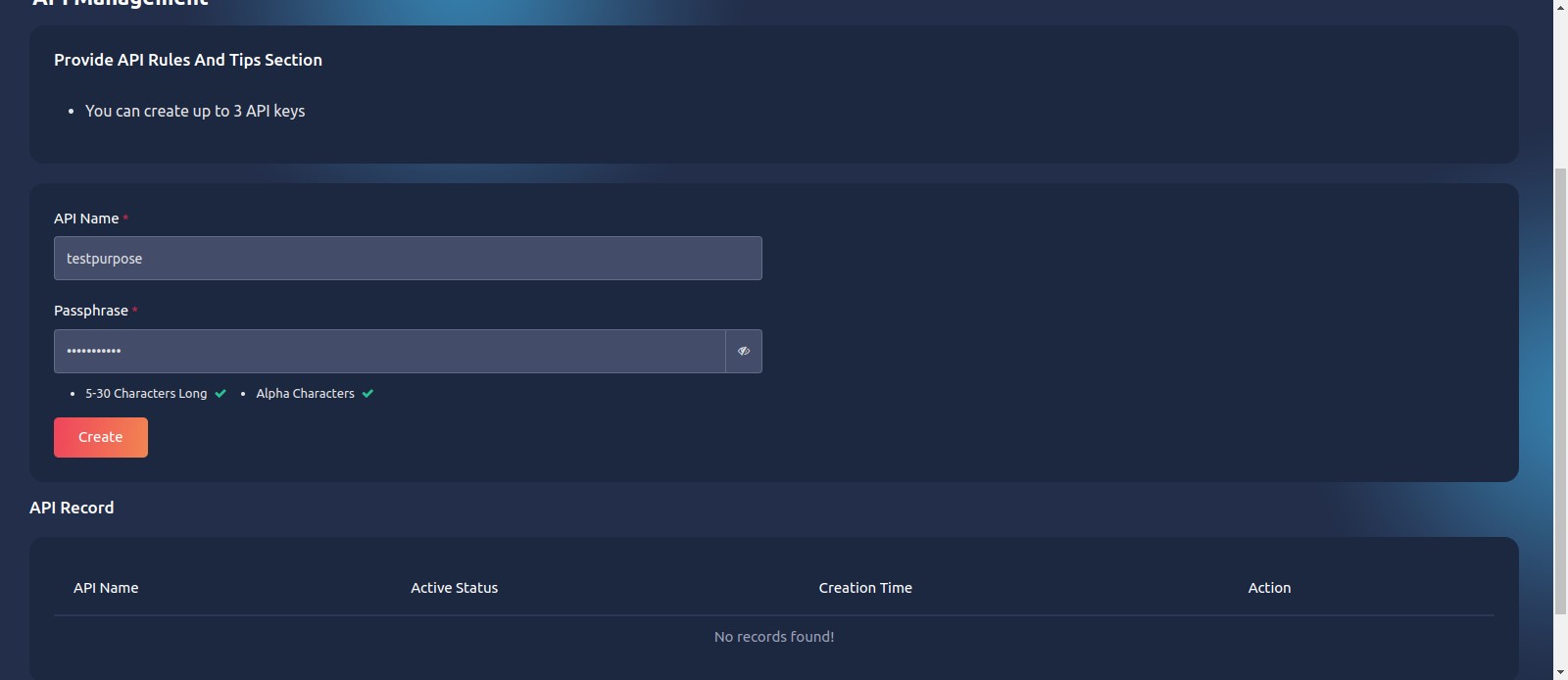This screenshot has width=1568, height=680.
Task: Focus the API Name input field
Action: pyautogui.click(x=408, y=259)
